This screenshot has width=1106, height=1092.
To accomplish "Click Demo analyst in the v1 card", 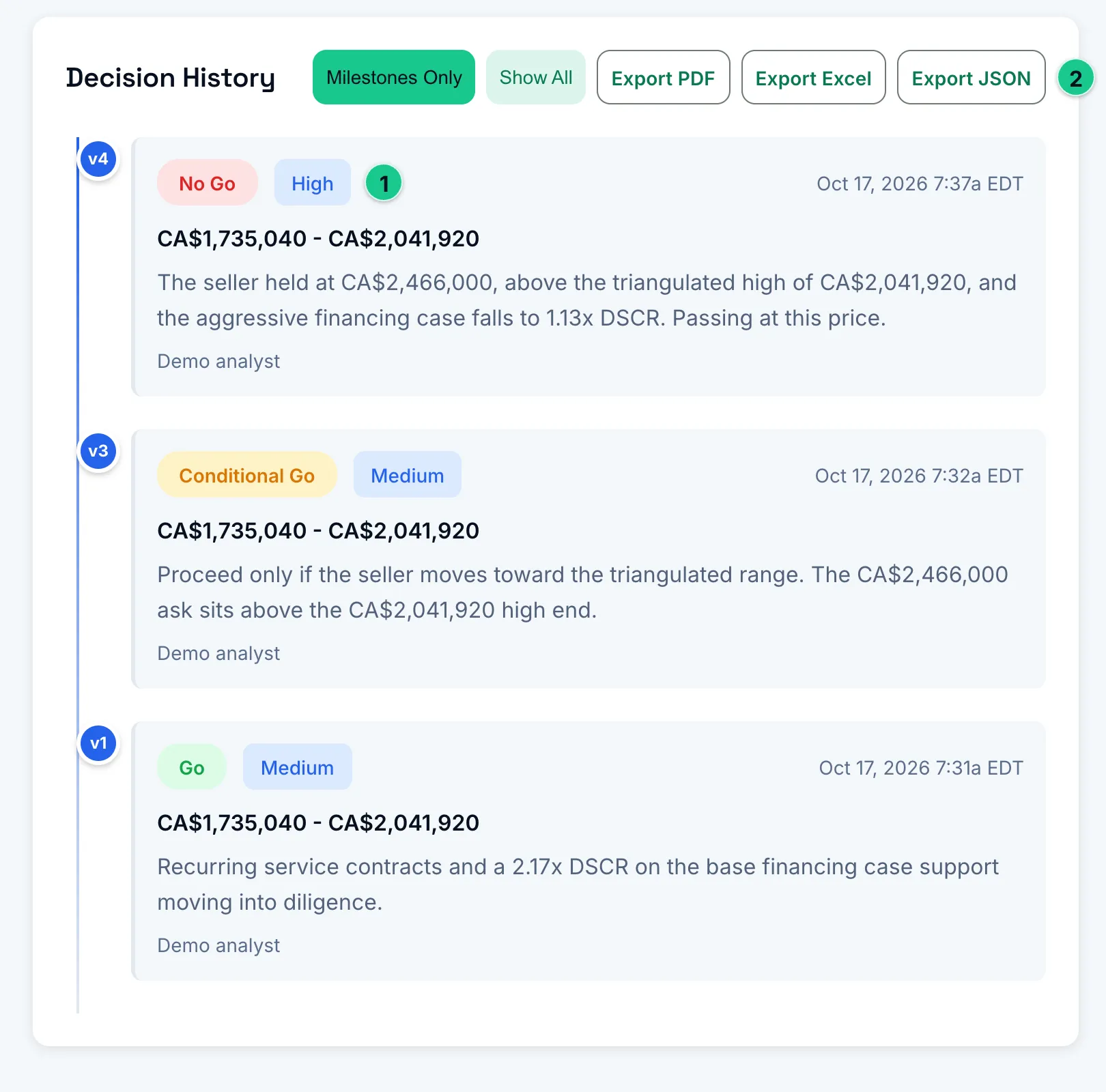I will 218,945.
